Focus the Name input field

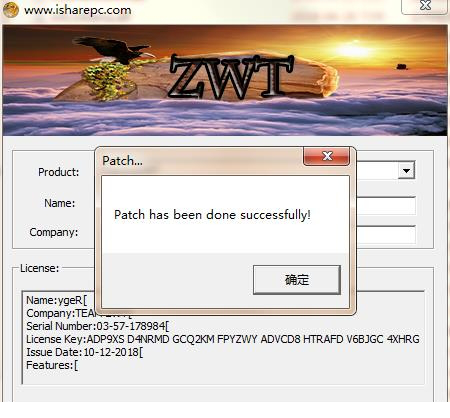(x=386, y=206)
